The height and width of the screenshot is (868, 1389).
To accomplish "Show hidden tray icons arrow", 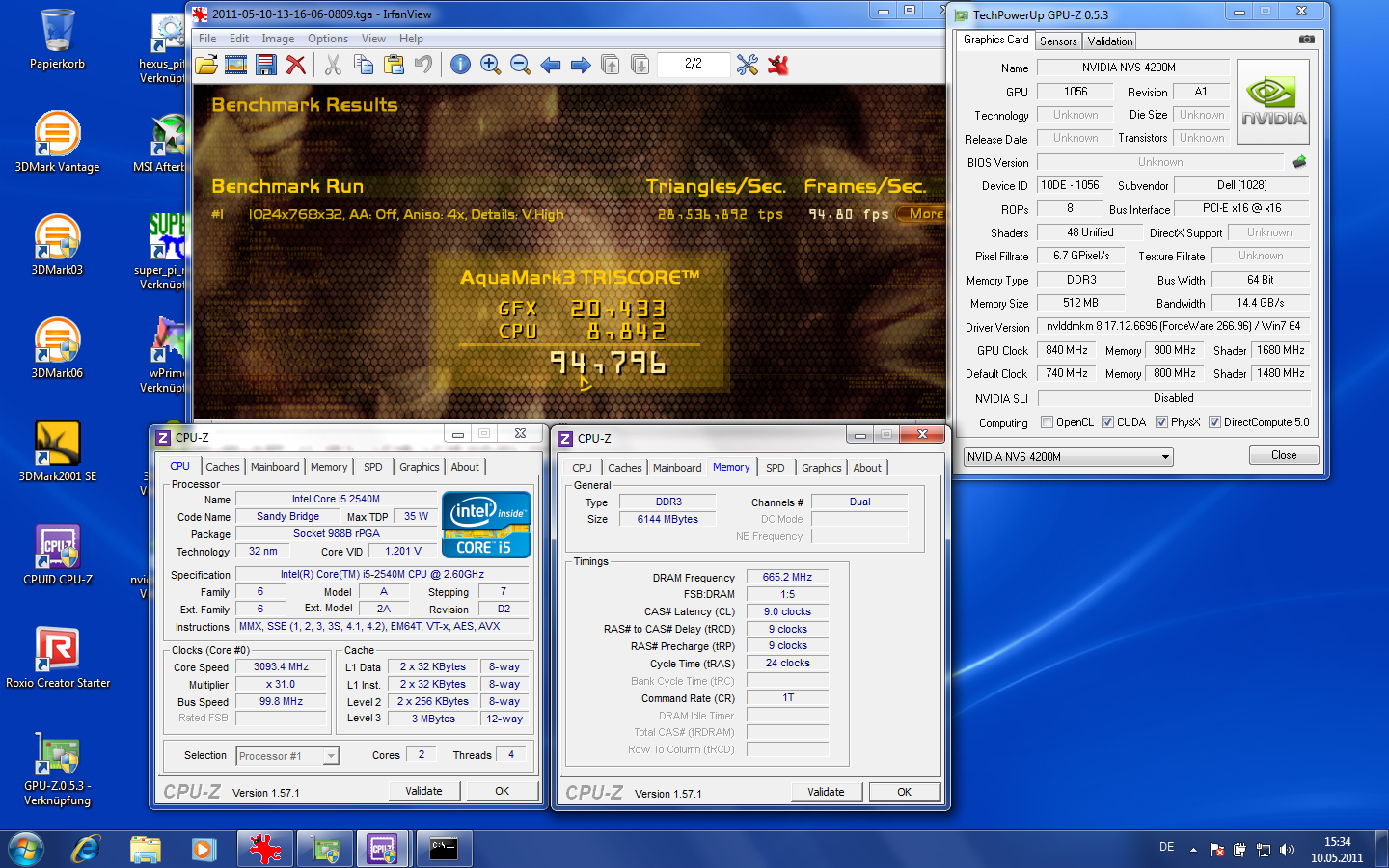I will click(x=1193, y=850).
